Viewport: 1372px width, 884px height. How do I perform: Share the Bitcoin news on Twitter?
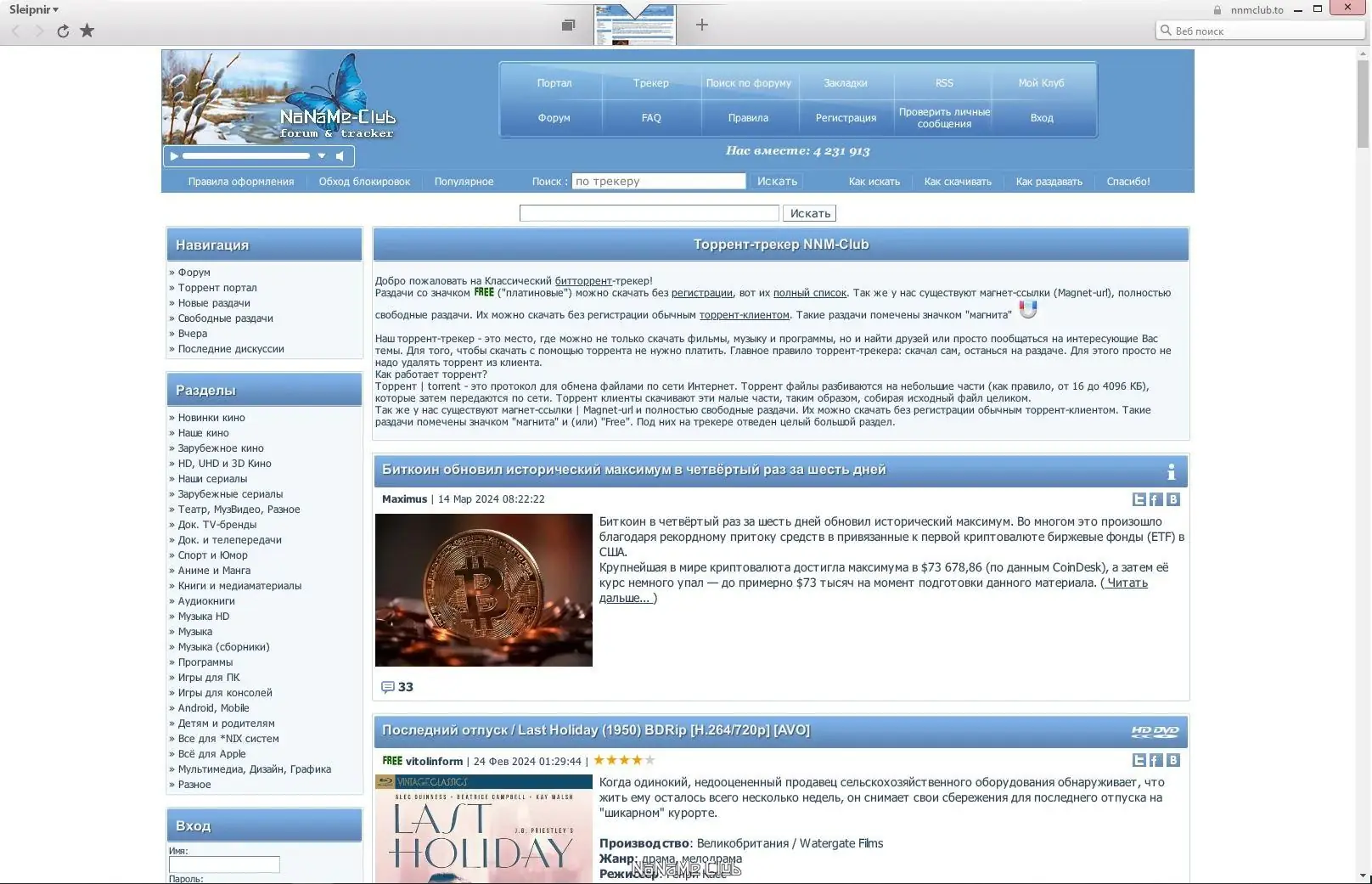[x=1139, y=499]
